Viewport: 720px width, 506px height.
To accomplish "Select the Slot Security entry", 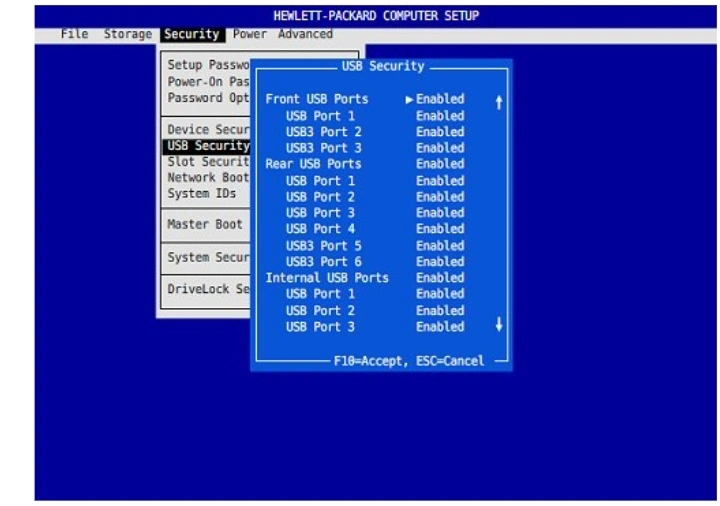I will tap(208, 162).
